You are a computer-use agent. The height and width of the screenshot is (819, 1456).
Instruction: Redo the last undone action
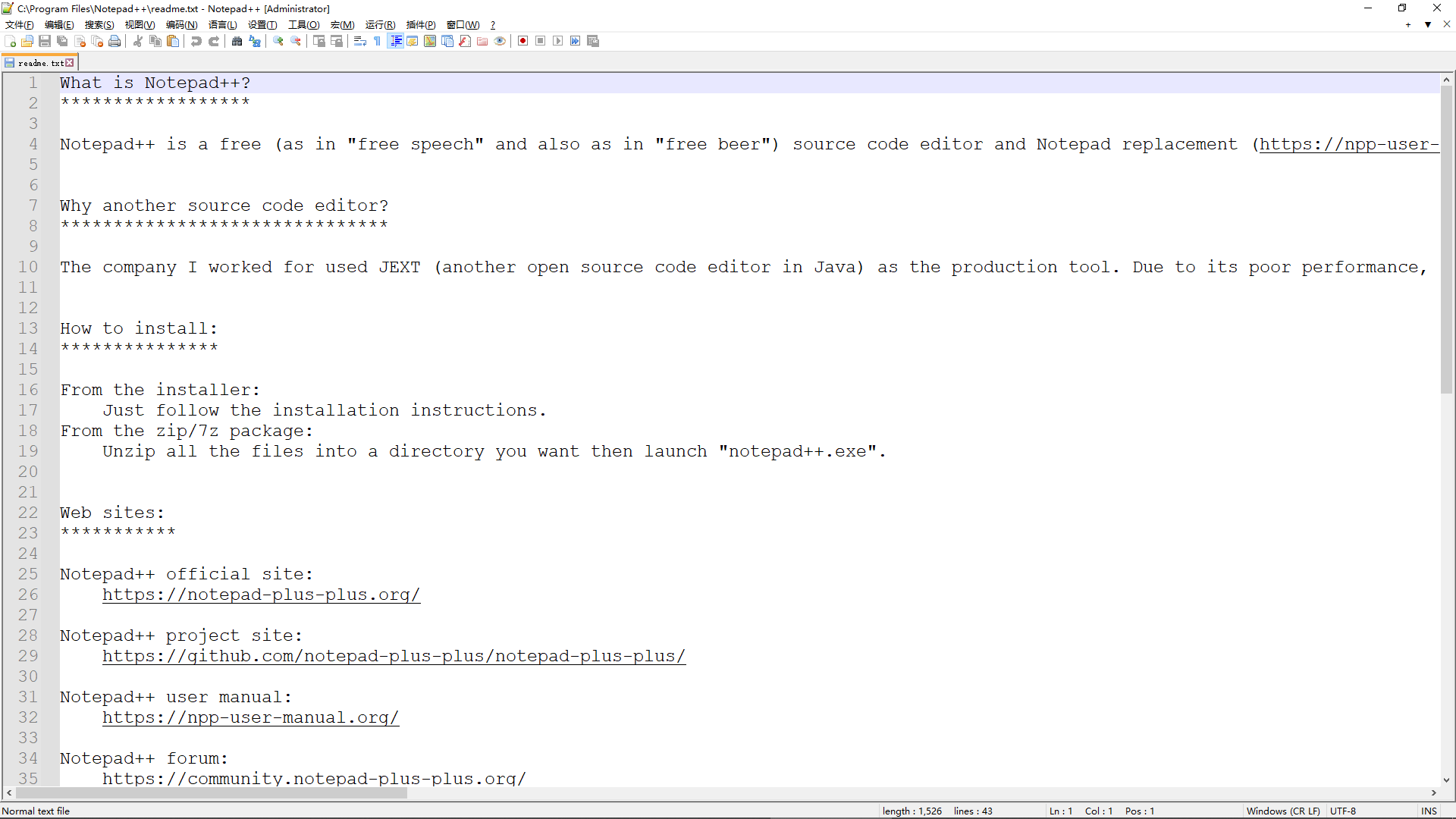click(214, 41)
